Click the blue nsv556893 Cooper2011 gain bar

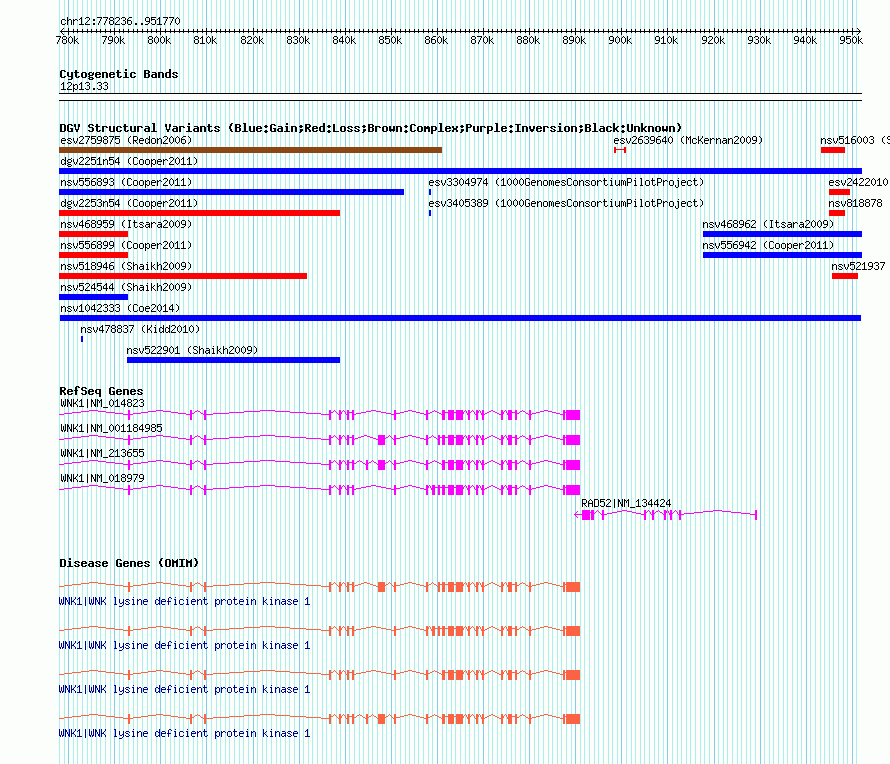tap(232, 192)
